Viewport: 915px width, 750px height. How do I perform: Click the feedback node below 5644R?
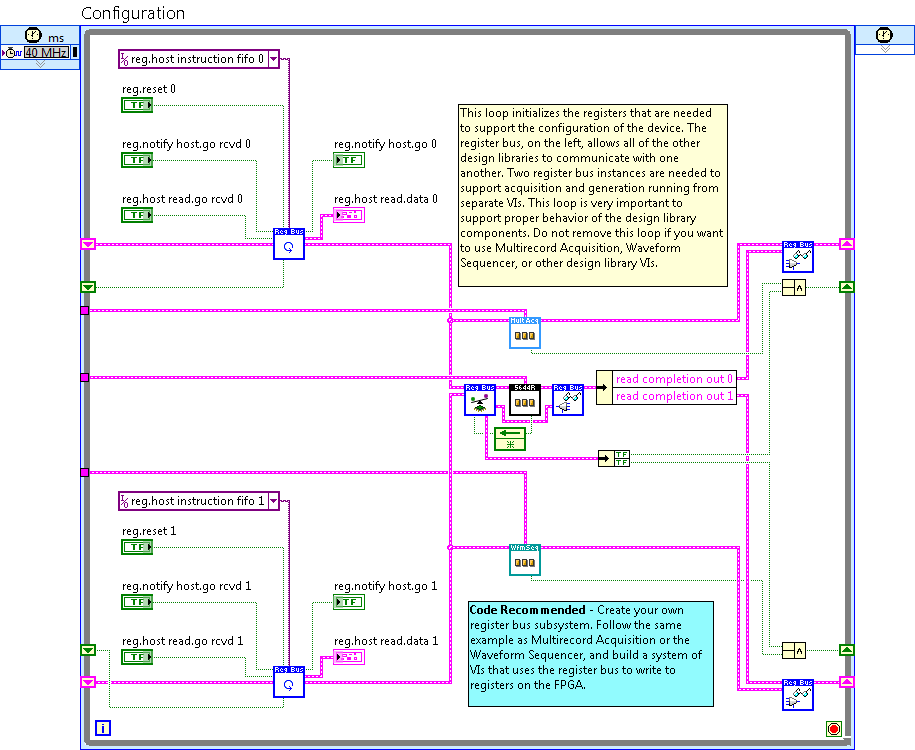coord(510,439)
